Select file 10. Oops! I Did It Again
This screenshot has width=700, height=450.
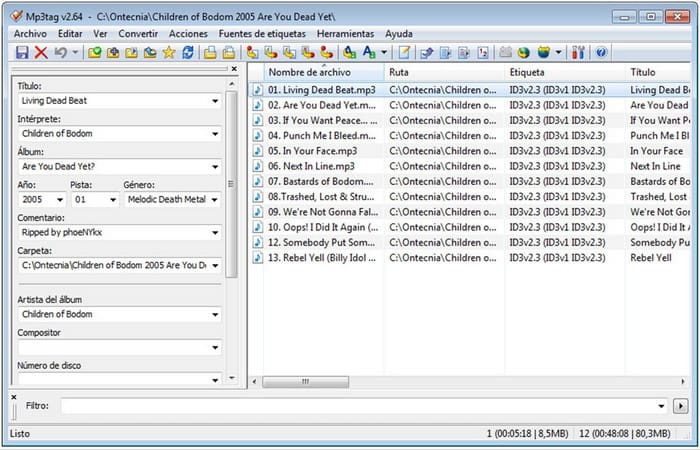coord(323,227)
